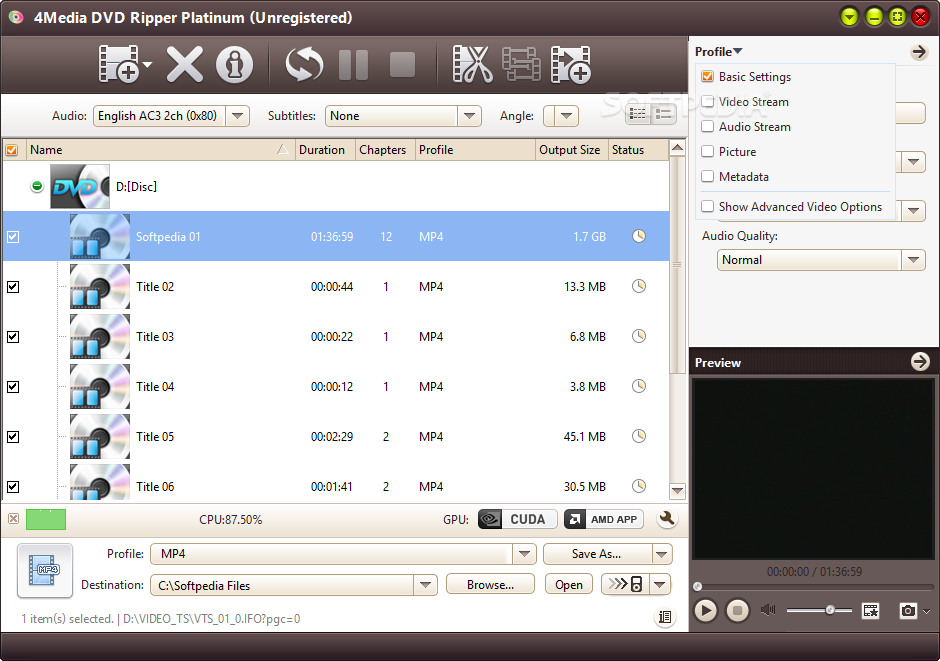Open the Clip (scissors) tool
Screen dimensions: 940x661
pyautogui.click(x=472, y=64)
